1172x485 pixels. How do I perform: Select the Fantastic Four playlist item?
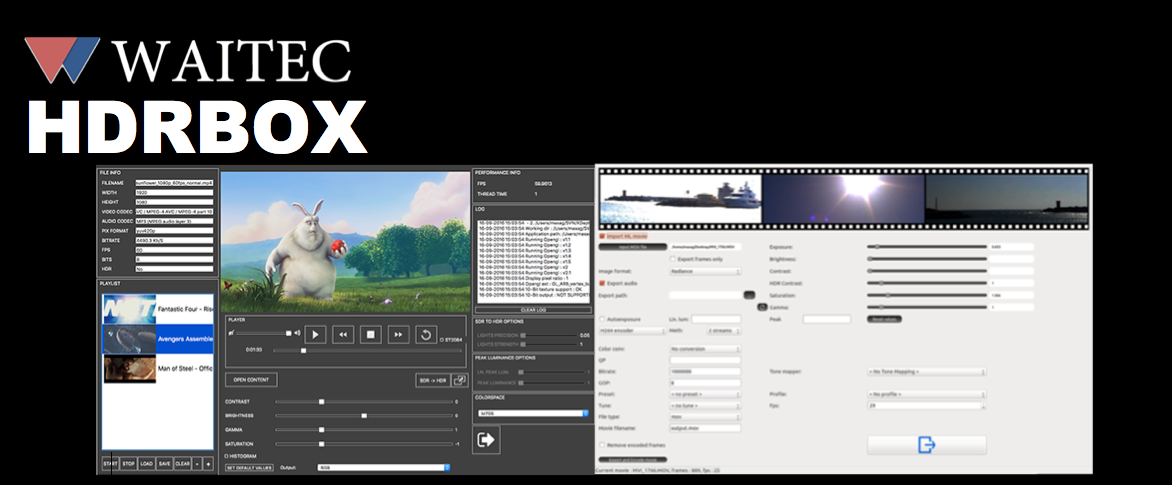[158, 309]
